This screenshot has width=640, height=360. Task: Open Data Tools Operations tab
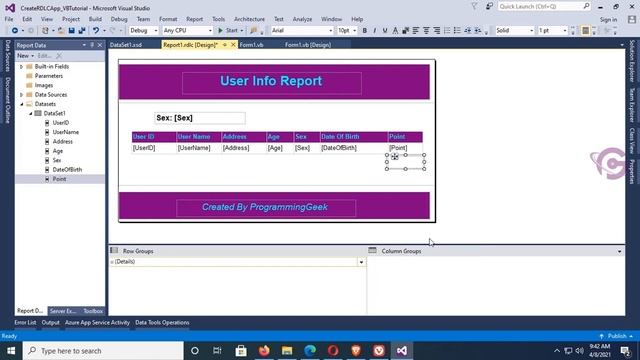[162, 322]
